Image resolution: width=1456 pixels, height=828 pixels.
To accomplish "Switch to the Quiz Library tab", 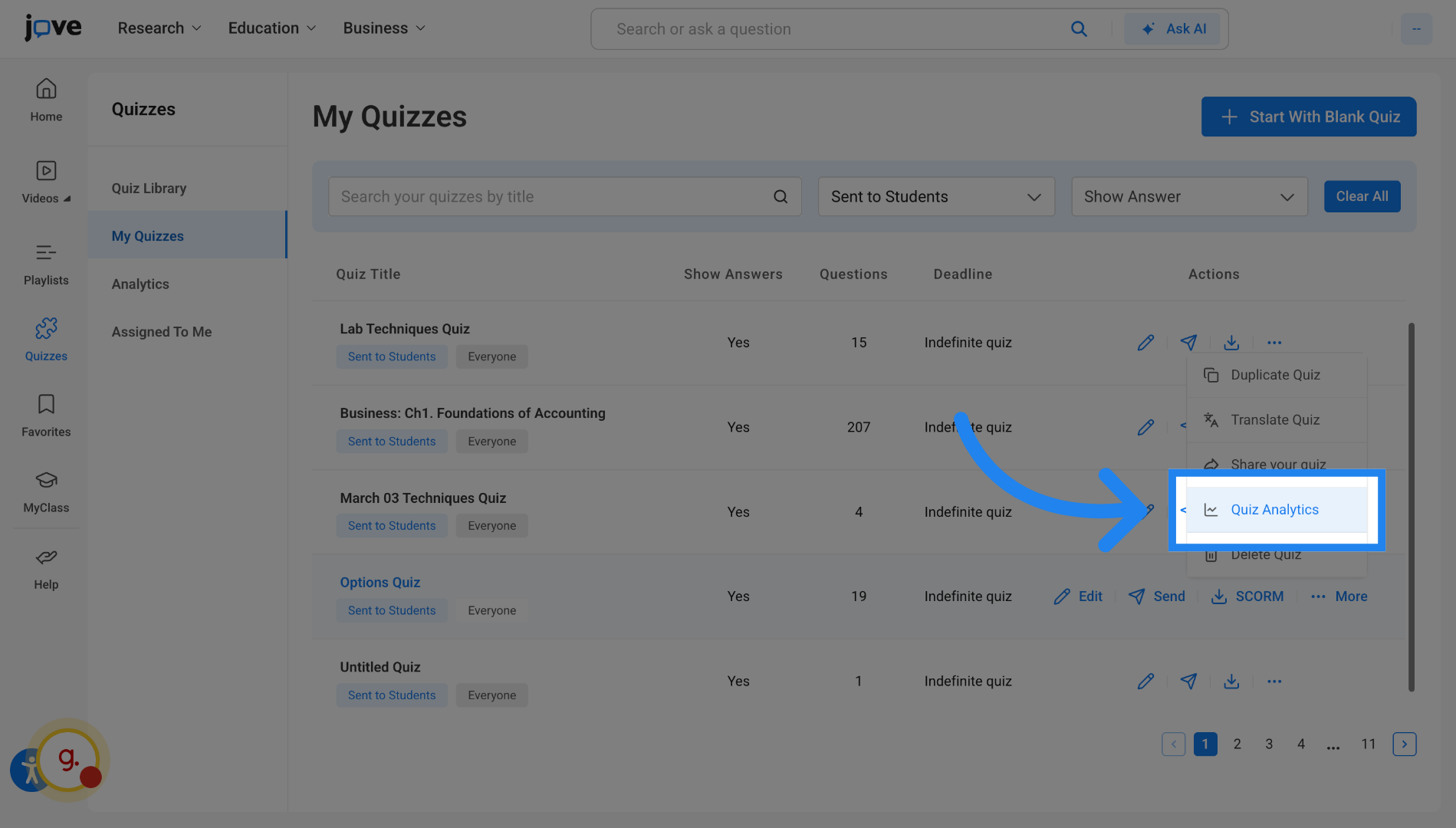I will coord(149,188).
